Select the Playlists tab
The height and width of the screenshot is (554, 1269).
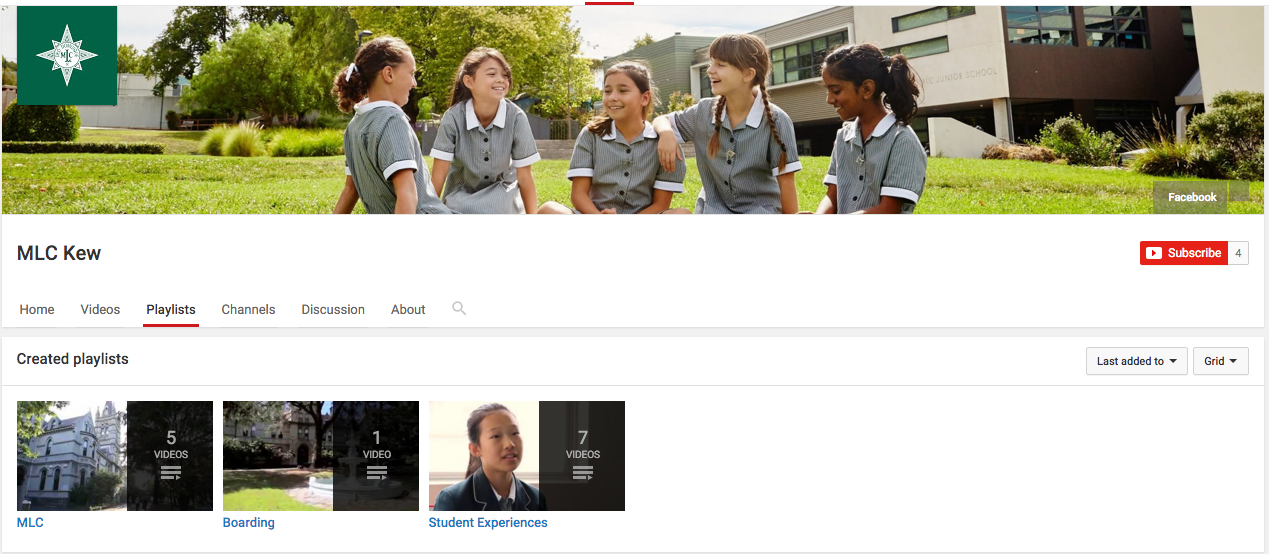click(171, 309)
